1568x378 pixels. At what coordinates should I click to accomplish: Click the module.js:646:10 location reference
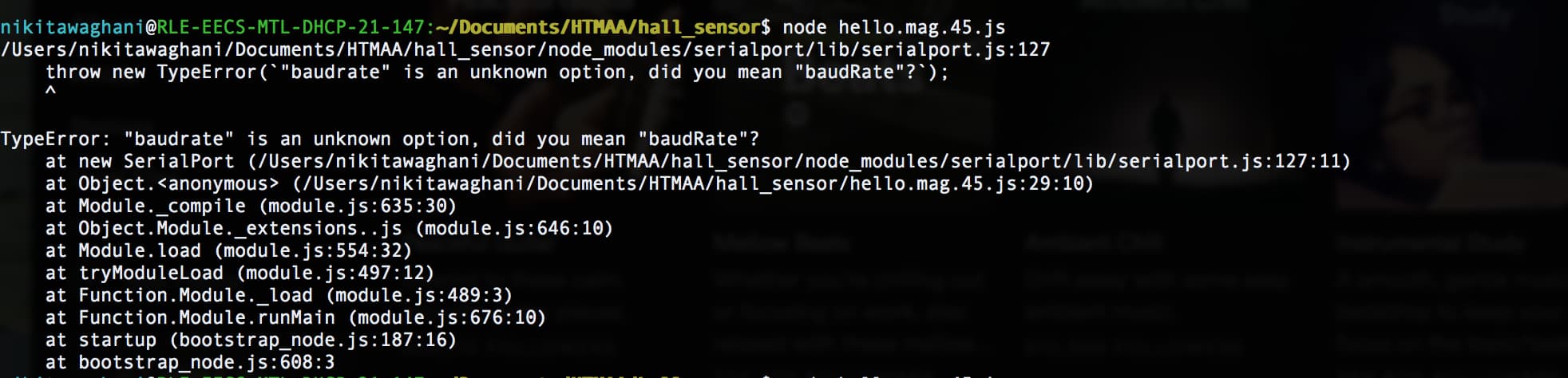pos(513,229)
